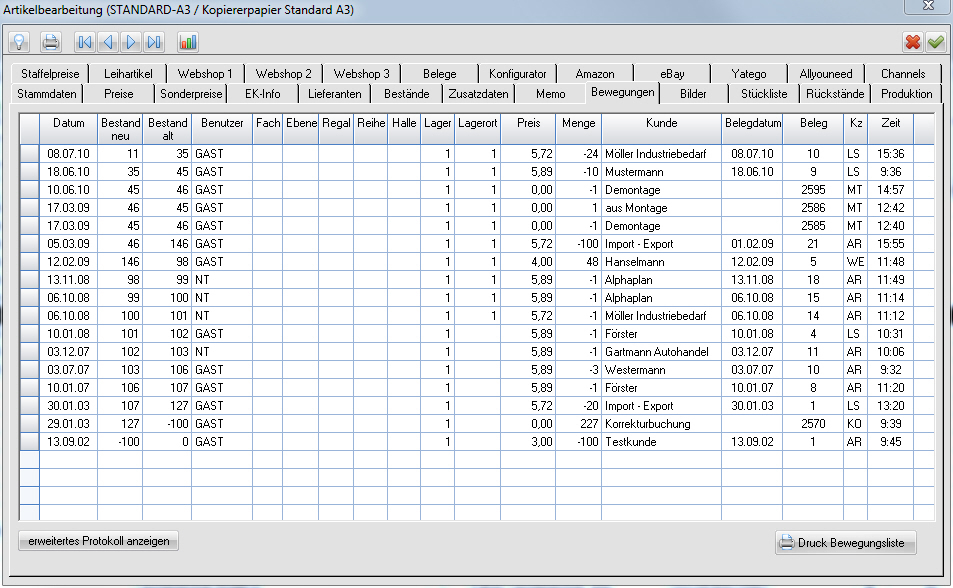Image resolution: width=953 pixels, height=588 pixels.
Task: Click customer cell Korrekturbuchung
Action: tap(661, 424)
